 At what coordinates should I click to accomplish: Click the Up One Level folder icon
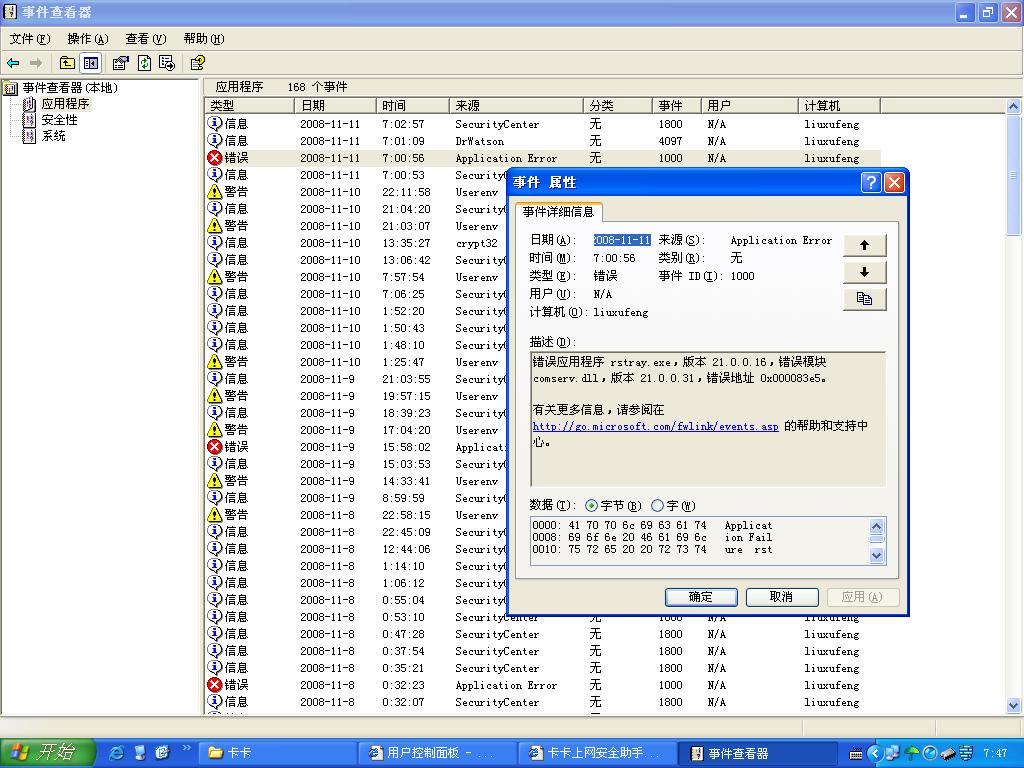pyautogui.click(x=67, y=63)
